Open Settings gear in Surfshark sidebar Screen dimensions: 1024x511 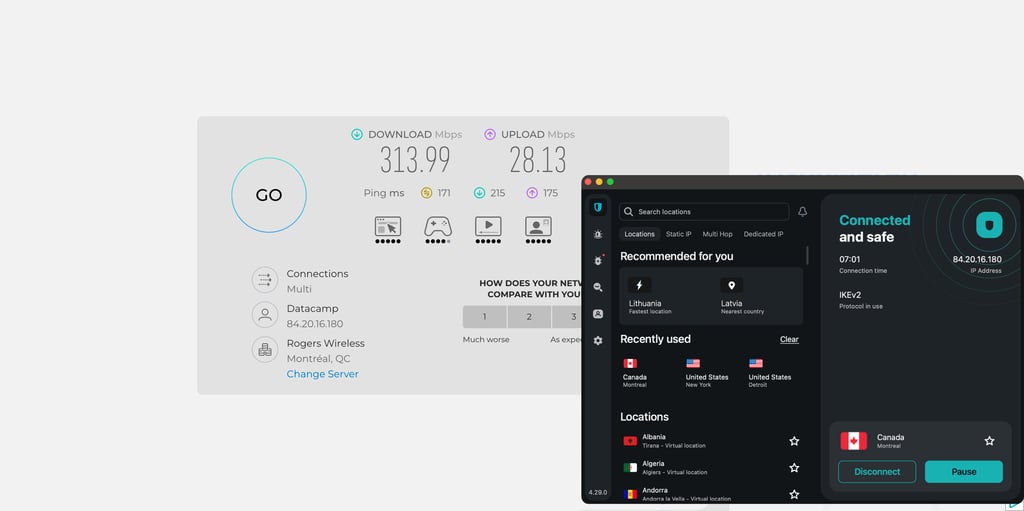coord(598,340)
